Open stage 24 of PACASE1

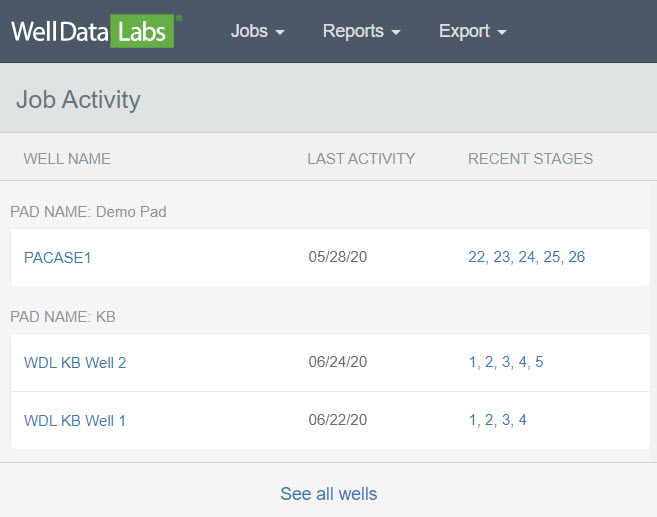pyautogui.click(x=526, y=257)
